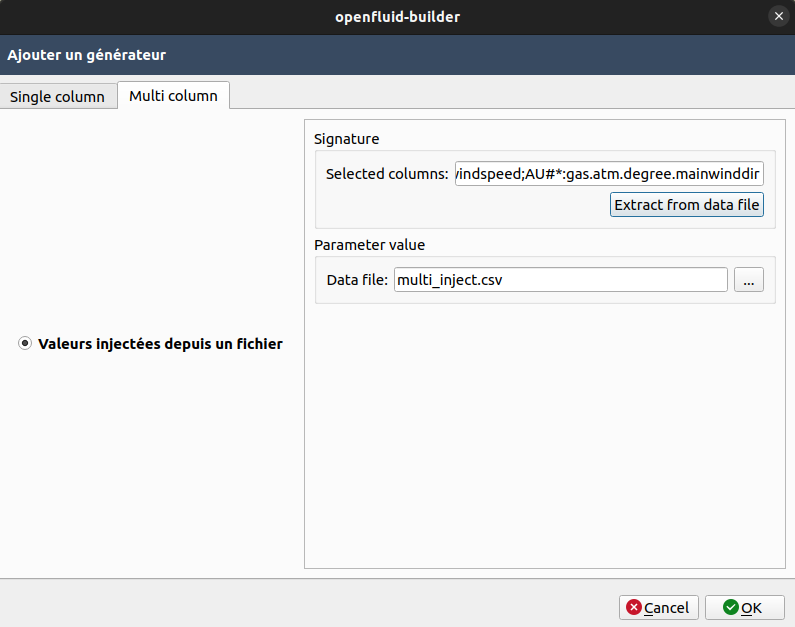Select the Multi column tab
The image size is (795, 627).
[x=173, y=96]
